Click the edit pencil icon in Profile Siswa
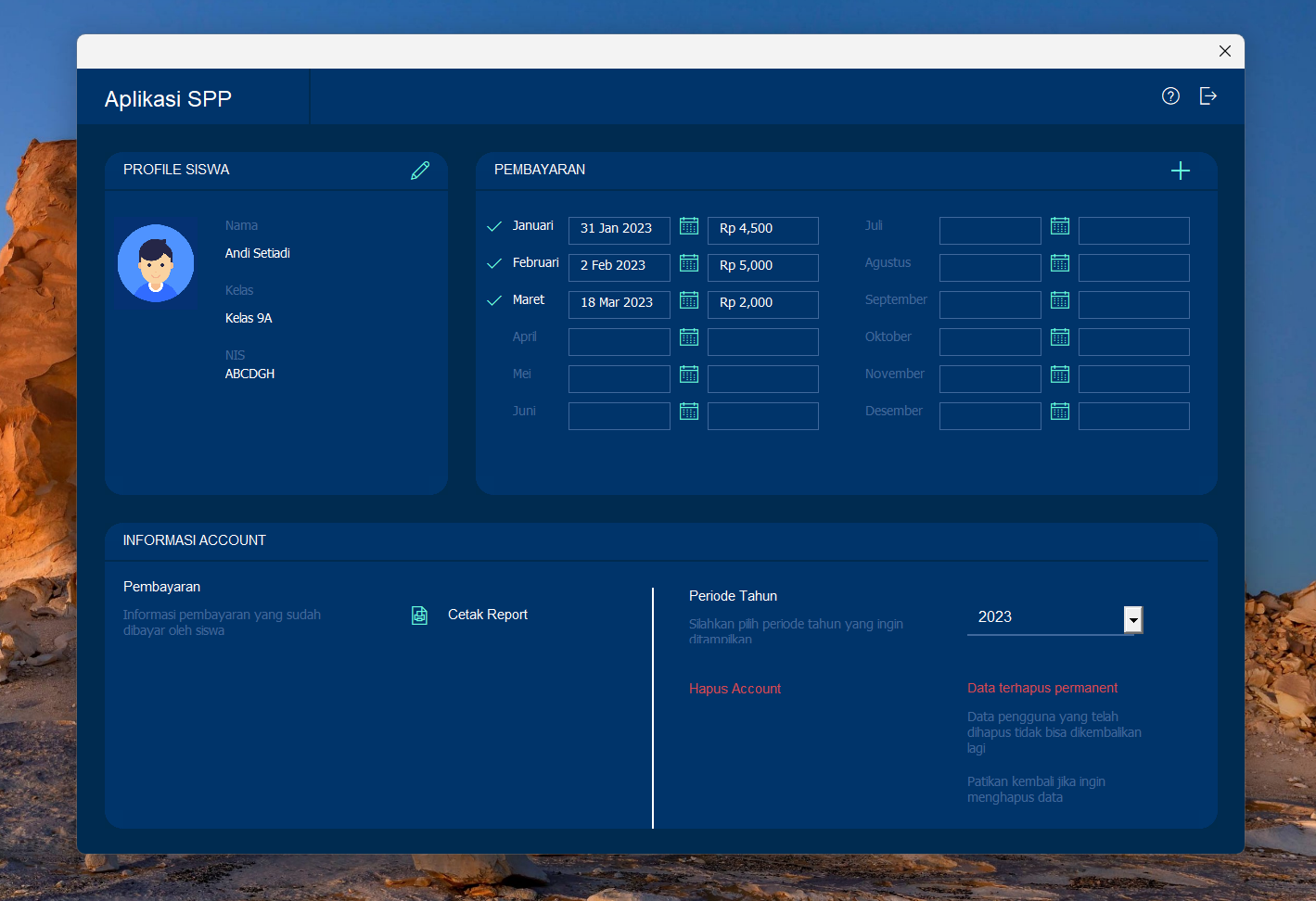Screen dimensions: 1316x901 click(420, 171)
